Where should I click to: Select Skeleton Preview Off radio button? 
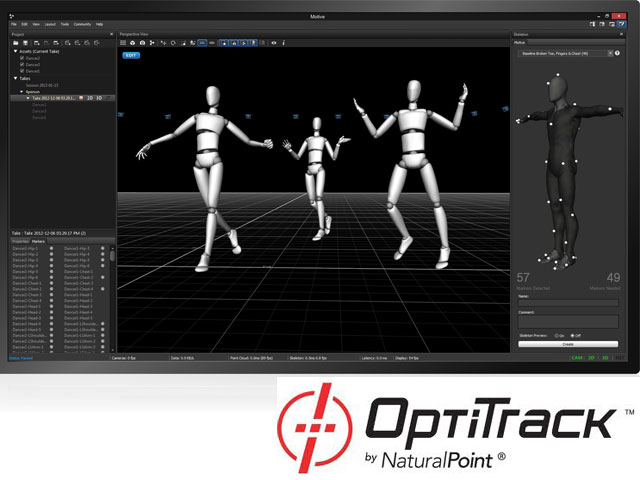click(572, 336)
